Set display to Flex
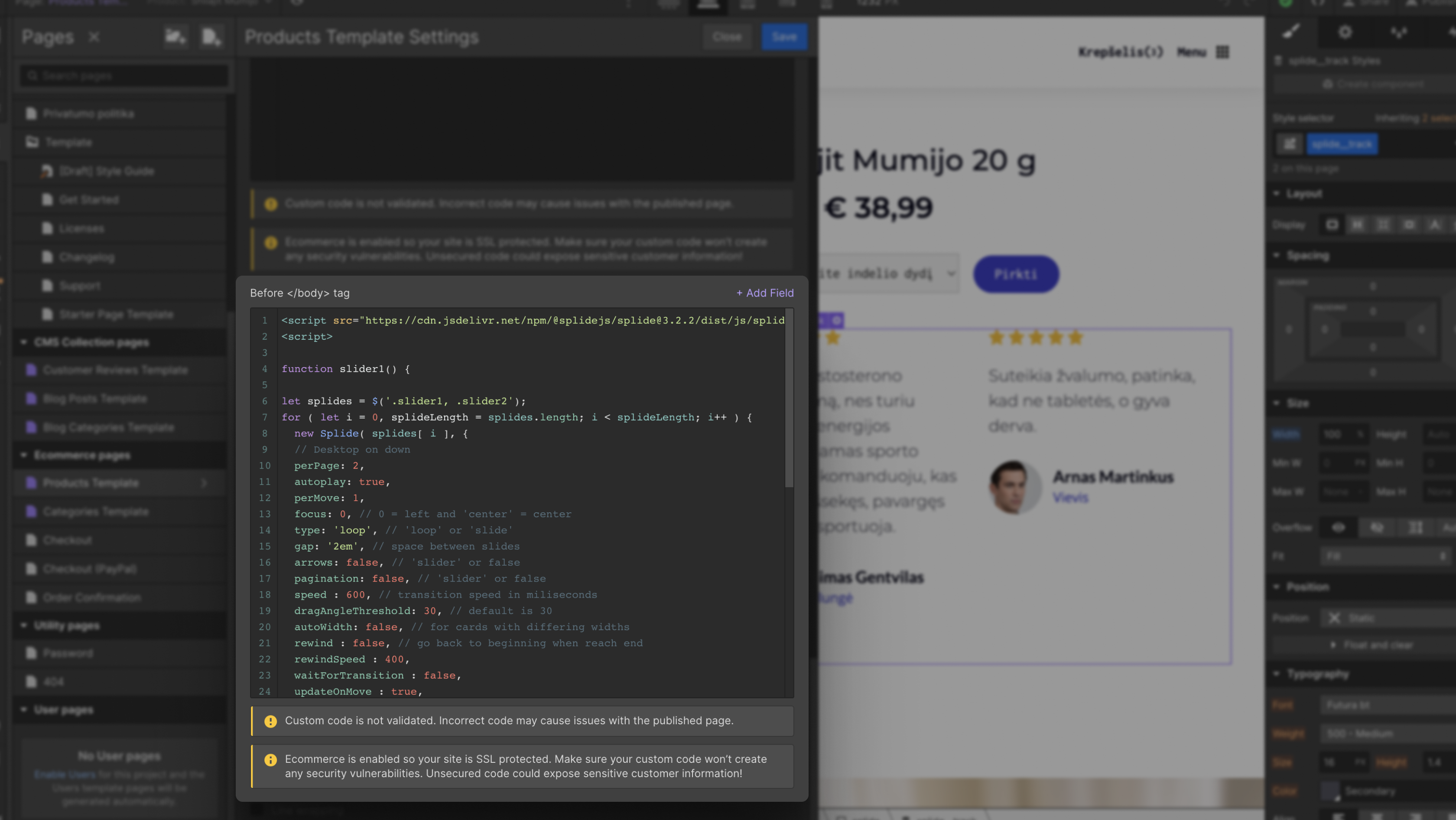Viewport: 1456px width, 820px height. 1358,225
